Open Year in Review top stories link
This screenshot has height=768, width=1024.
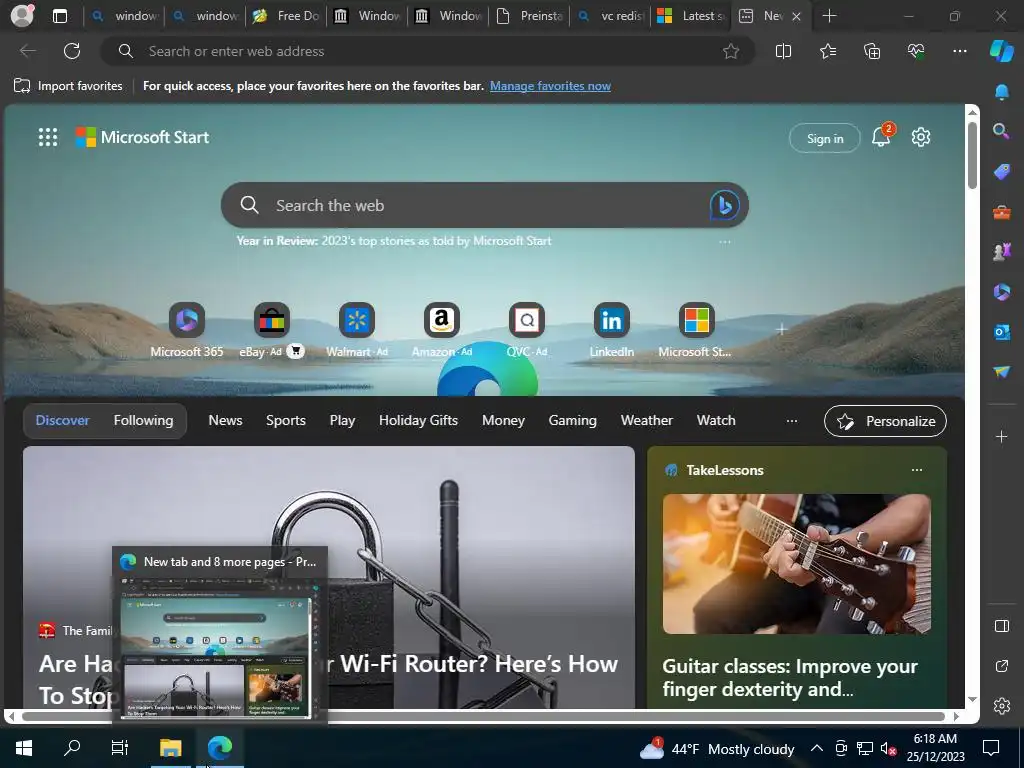(394, 240)
